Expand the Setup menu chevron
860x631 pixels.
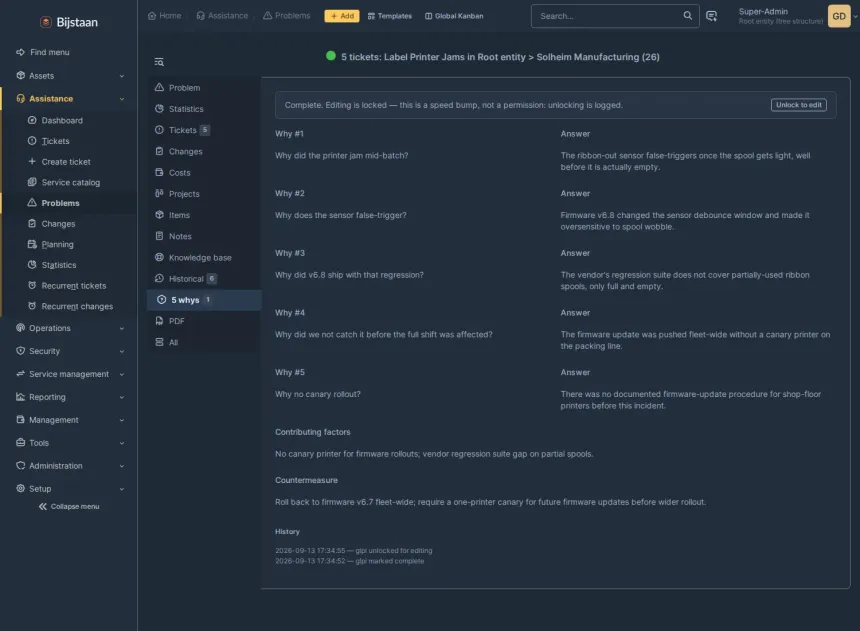[122, 489]
